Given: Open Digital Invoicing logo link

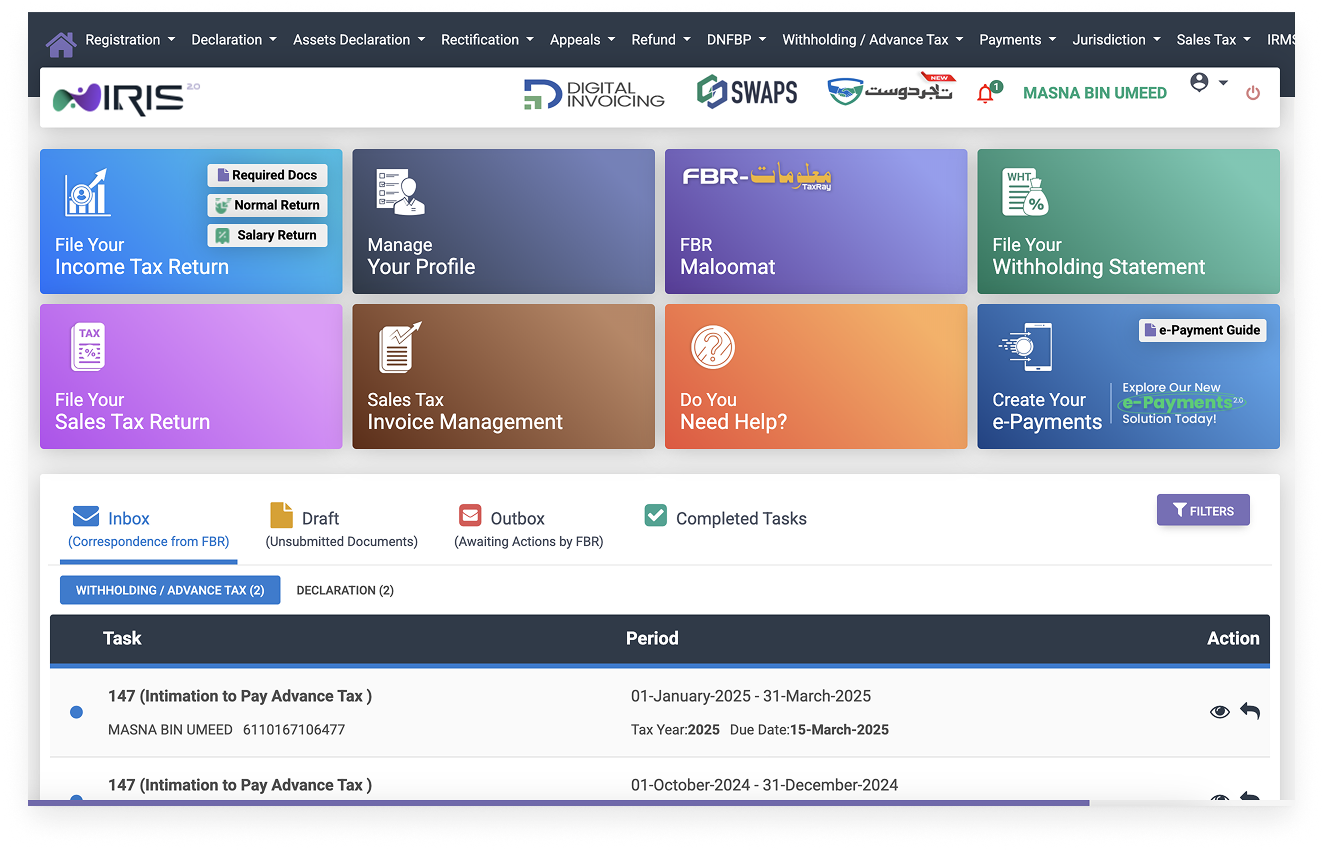Looking at the screenshot, I should pyautogui.click(x=594, y=94).
